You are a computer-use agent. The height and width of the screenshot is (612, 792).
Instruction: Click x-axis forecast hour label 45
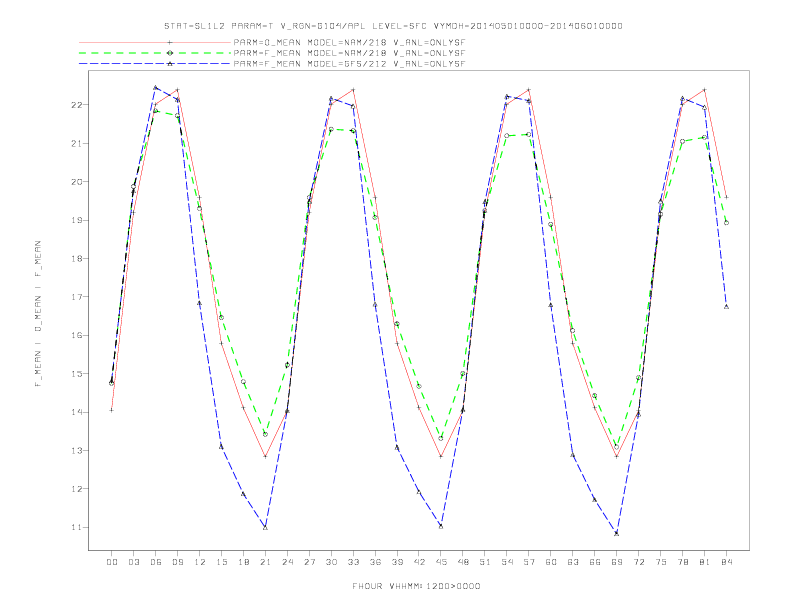pyautogui.click(x=441, y=562)
